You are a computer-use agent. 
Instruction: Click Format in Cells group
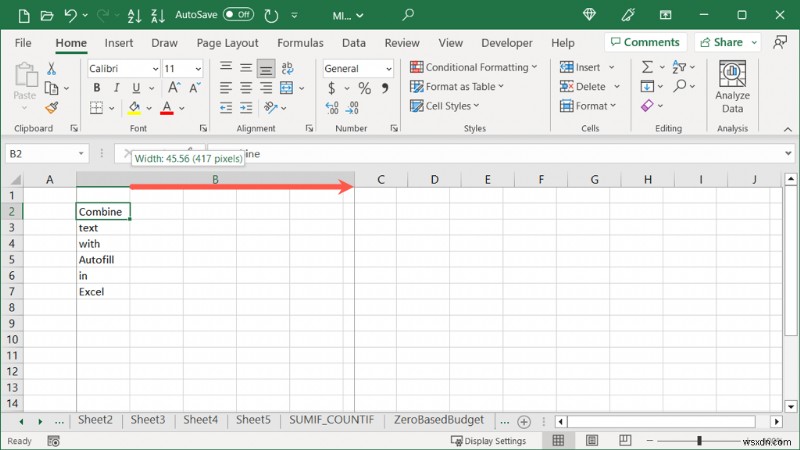point(588,106)
